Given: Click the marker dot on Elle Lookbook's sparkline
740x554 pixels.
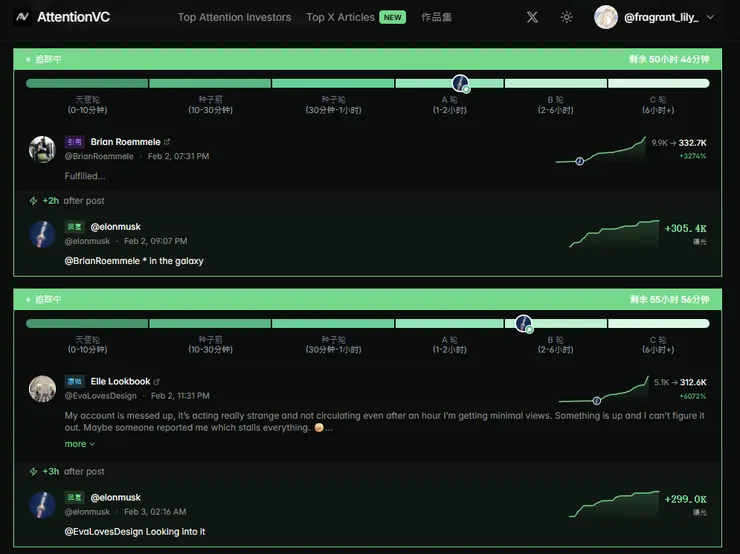Looking at the screenshot, I should [597, 401].
